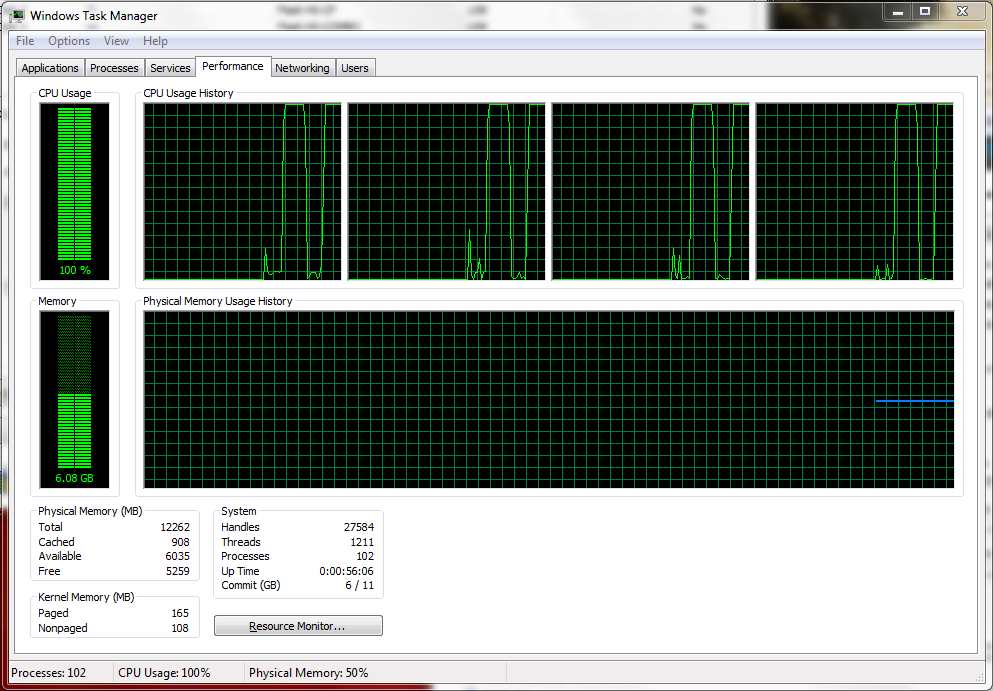The image size is (993, 691).
Task: Switch to the Applications tab
Action: coord(50,68)
